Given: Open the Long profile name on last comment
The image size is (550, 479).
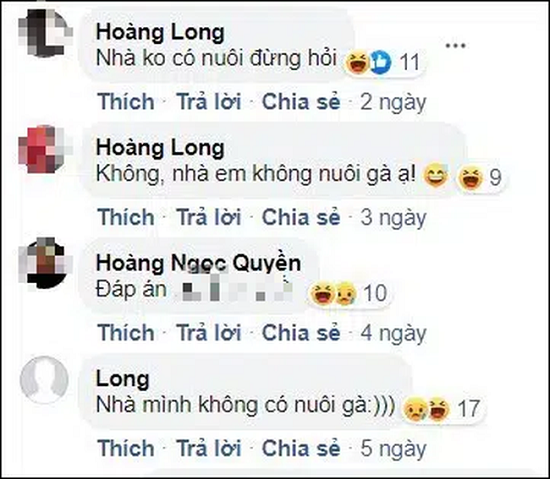Looking at the screenshot, I should [123, 379].
